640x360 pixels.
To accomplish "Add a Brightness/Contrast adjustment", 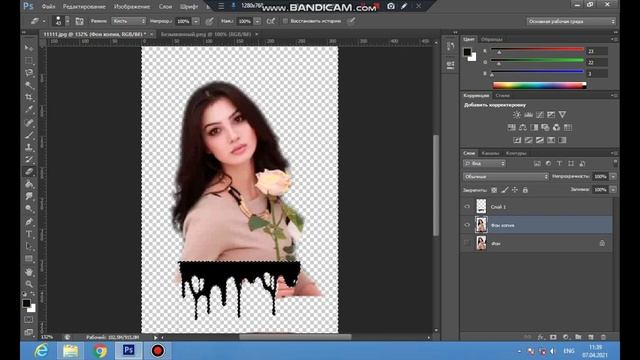I will (x=517, y=115).
